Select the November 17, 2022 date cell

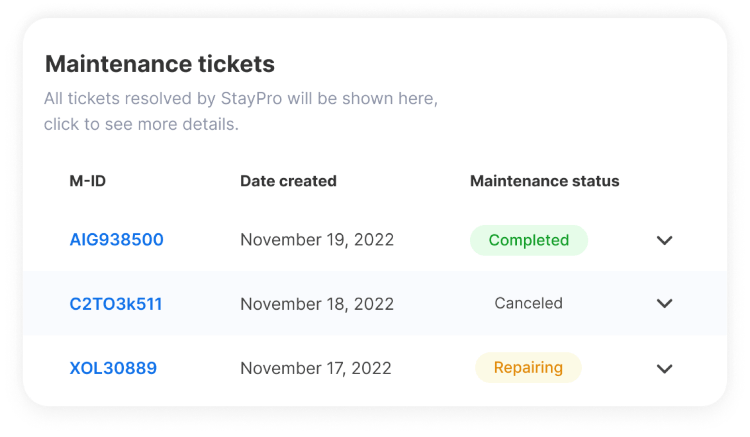click(316, 368)
